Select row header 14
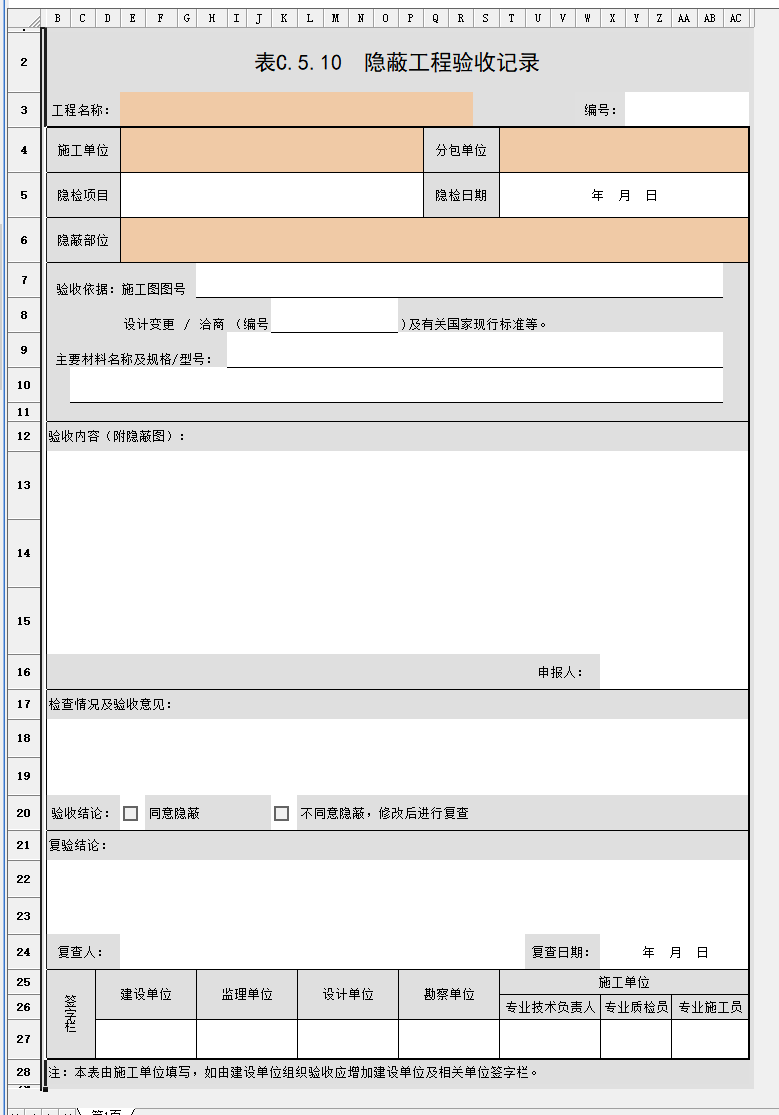 tap(24, 553)
